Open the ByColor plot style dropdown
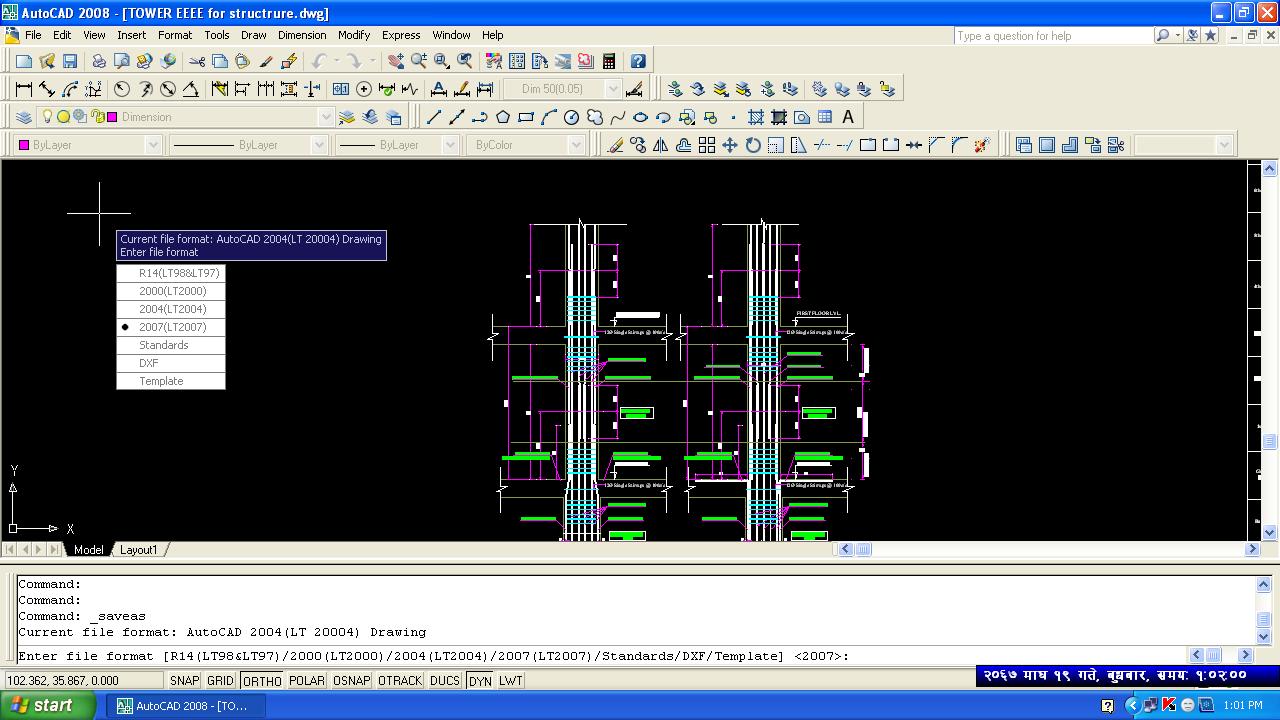Screen dimensions: 1280x720 click(x=576, y=145)
